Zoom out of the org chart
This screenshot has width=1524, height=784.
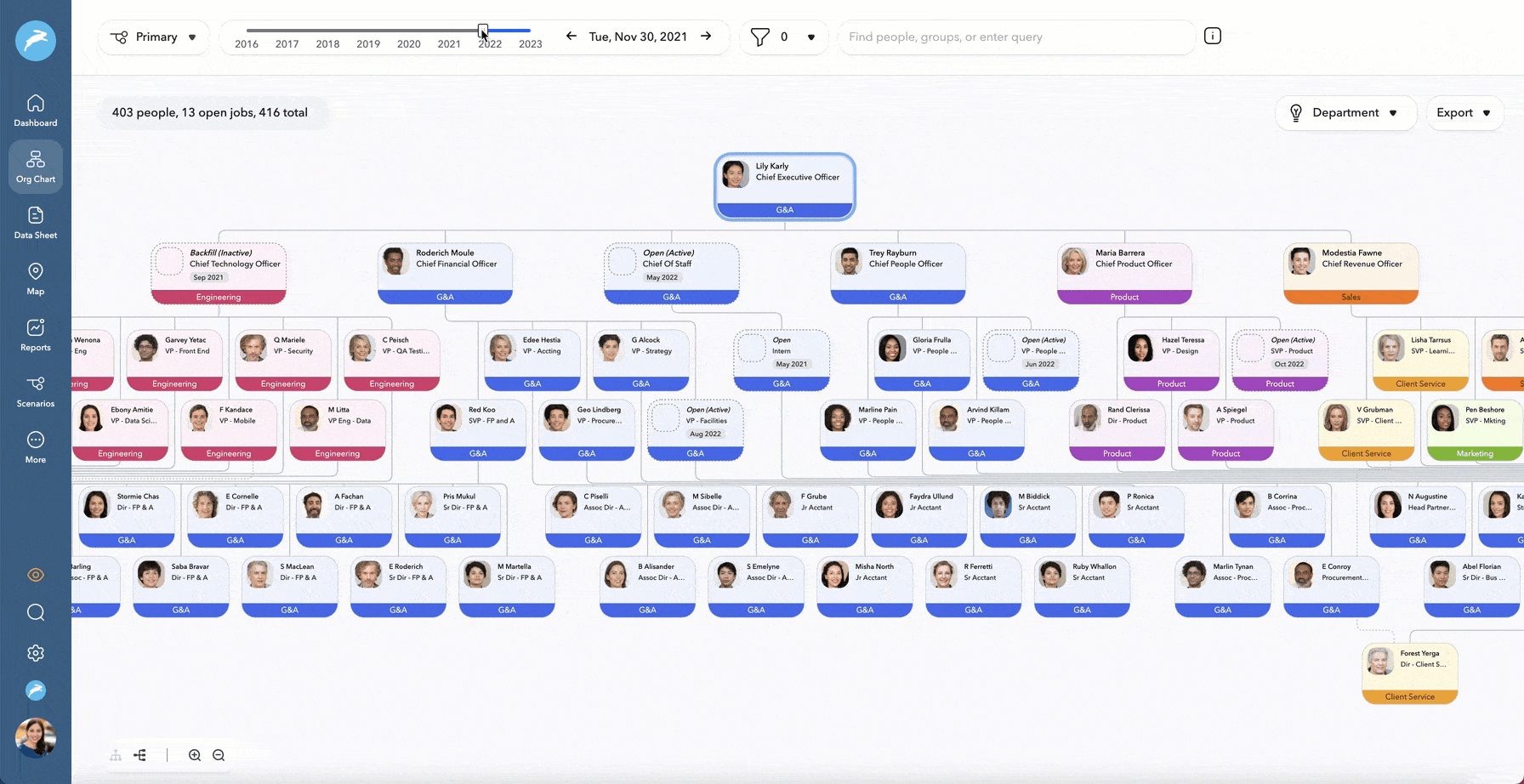[219, 754]
